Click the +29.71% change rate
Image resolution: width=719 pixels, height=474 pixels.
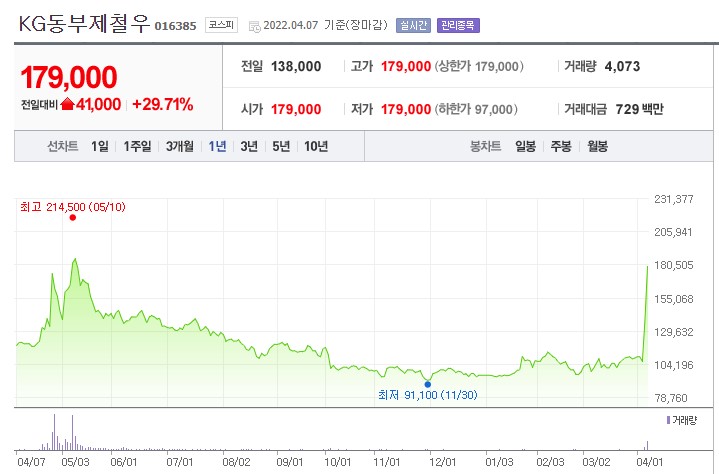click(x=163, y=105)
